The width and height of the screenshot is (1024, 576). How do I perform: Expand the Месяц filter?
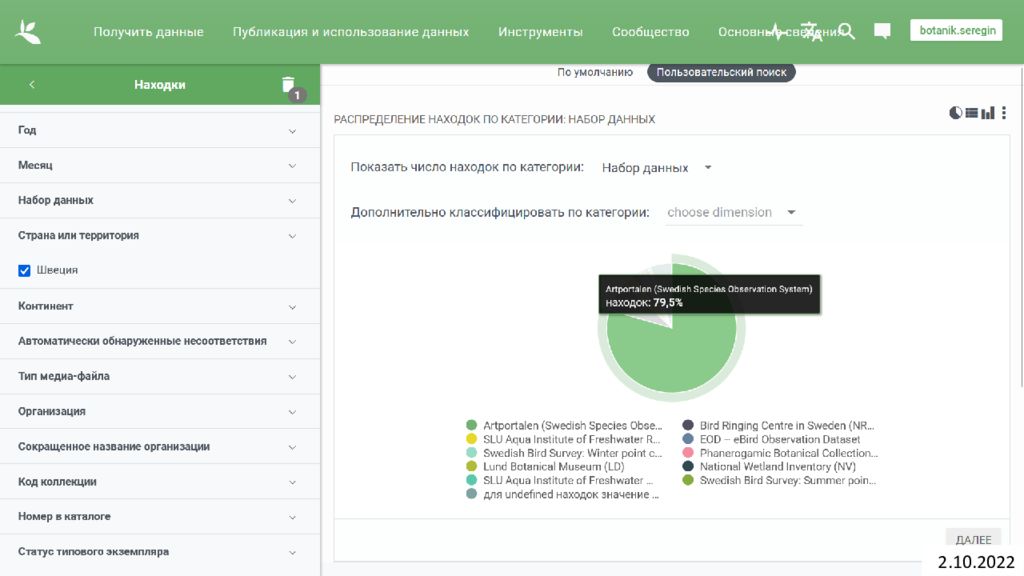160,165
